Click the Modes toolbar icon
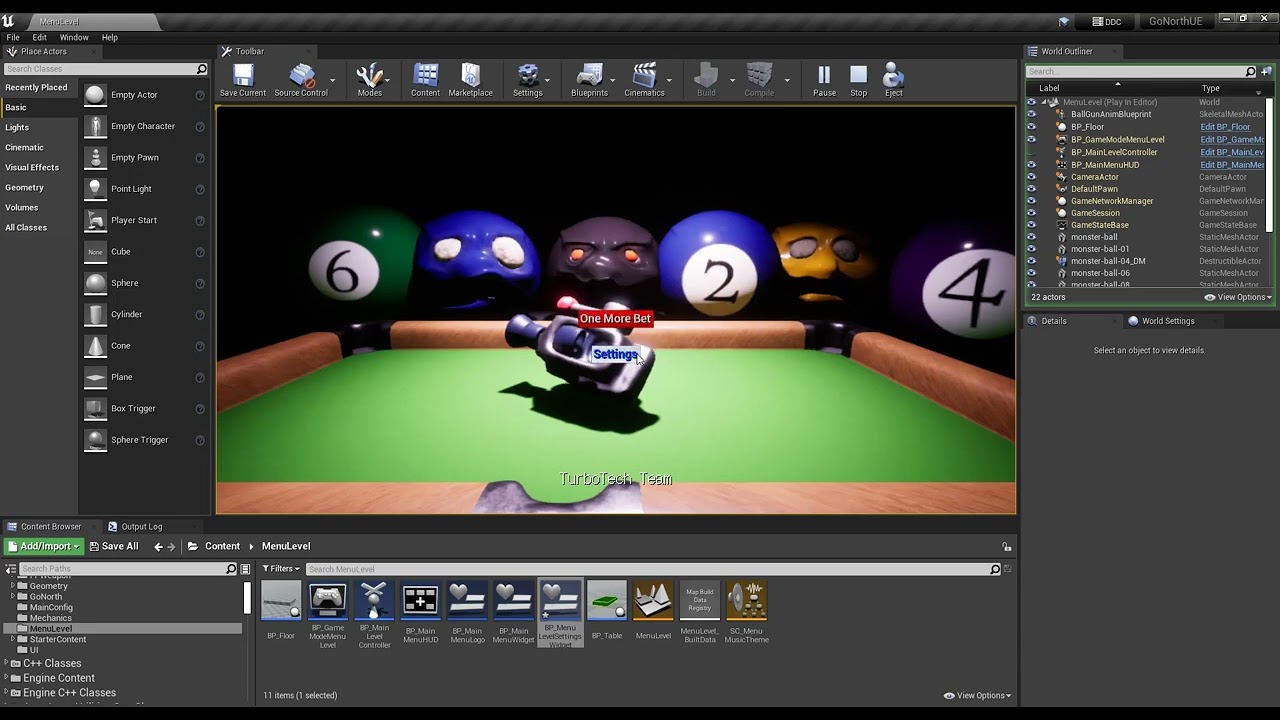The image size is (1280, 720). pos(370,76)
